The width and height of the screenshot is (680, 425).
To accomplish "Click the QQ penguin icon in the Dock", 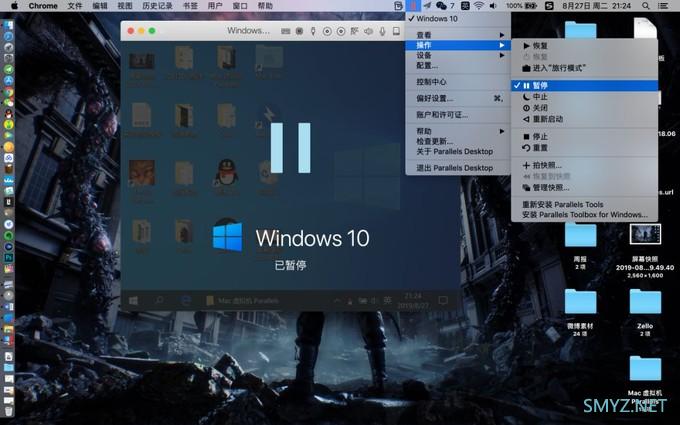I will click(9, 114).
